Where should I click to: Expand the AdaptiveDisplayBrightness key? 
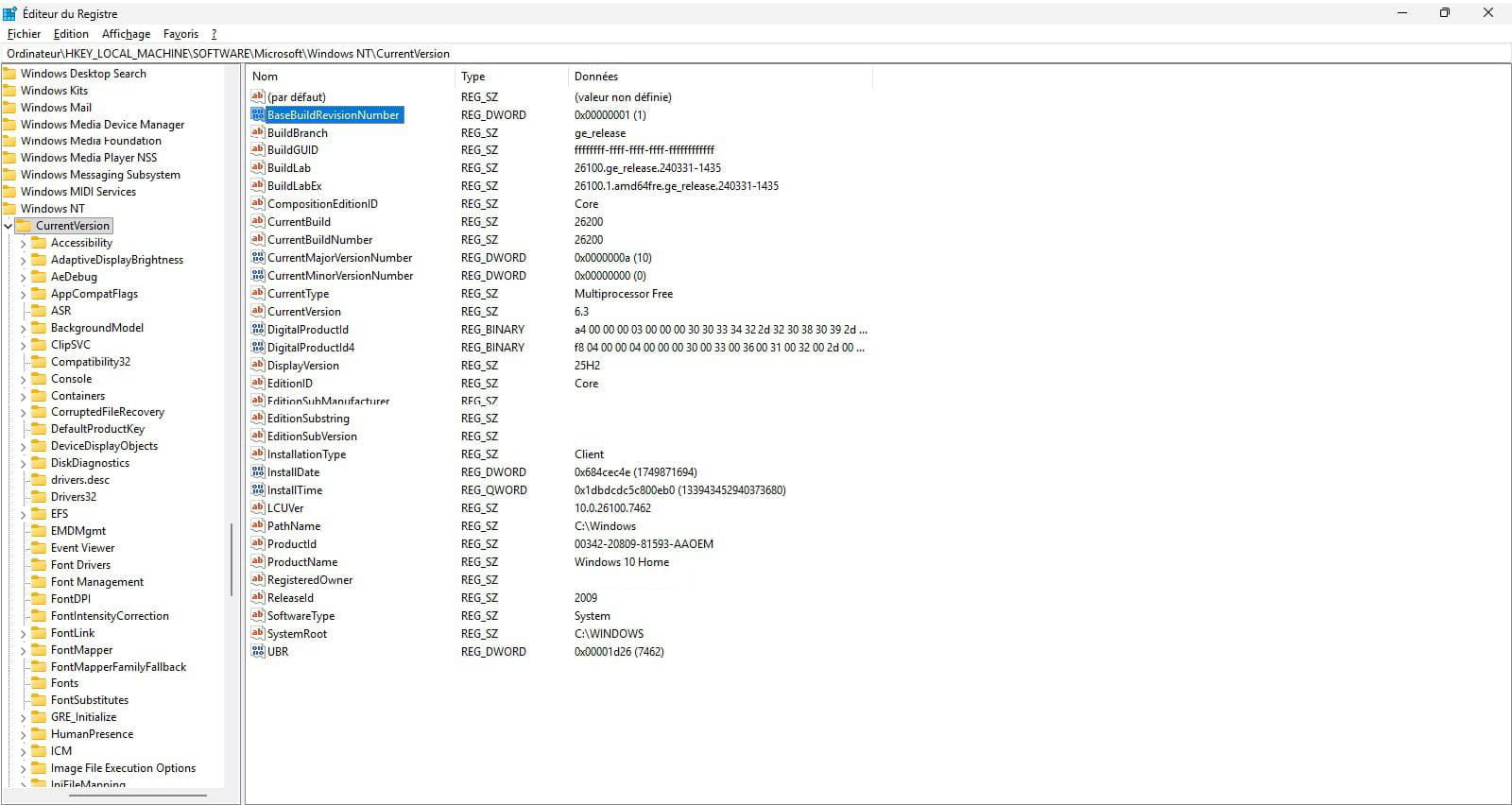[x=23, y=260]
